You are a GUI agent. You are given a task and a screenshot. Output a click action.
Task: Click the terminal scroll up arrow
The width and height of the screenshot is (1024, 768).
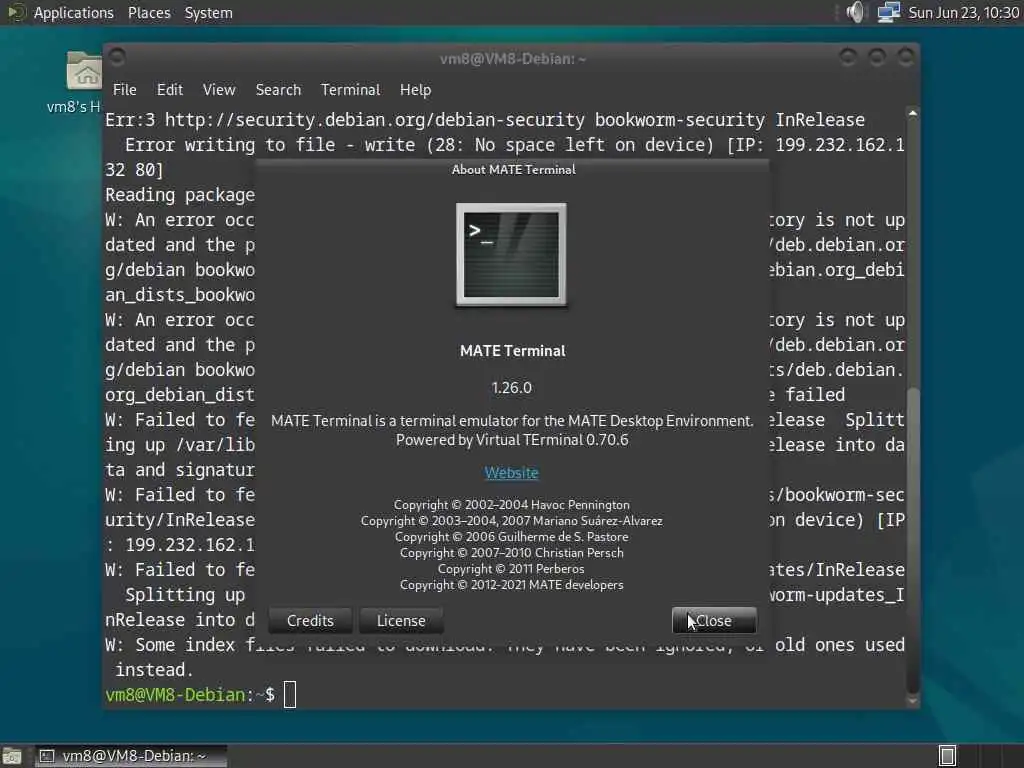tap(913, 114)
